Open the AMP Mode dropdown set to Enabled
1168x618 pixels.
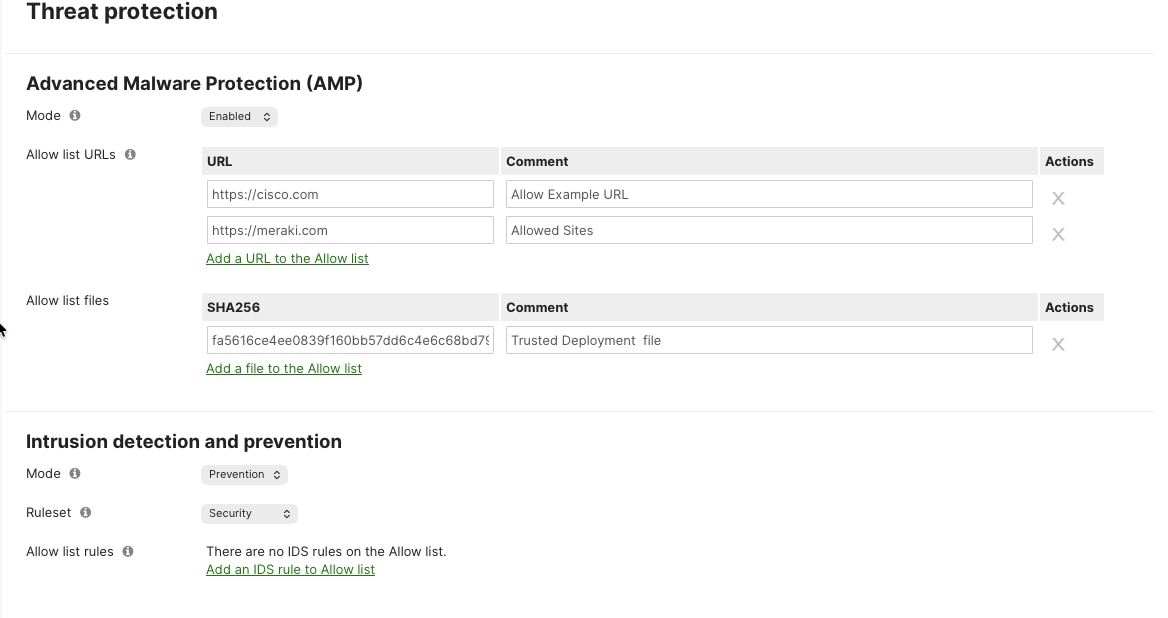(x=239, y=116)
